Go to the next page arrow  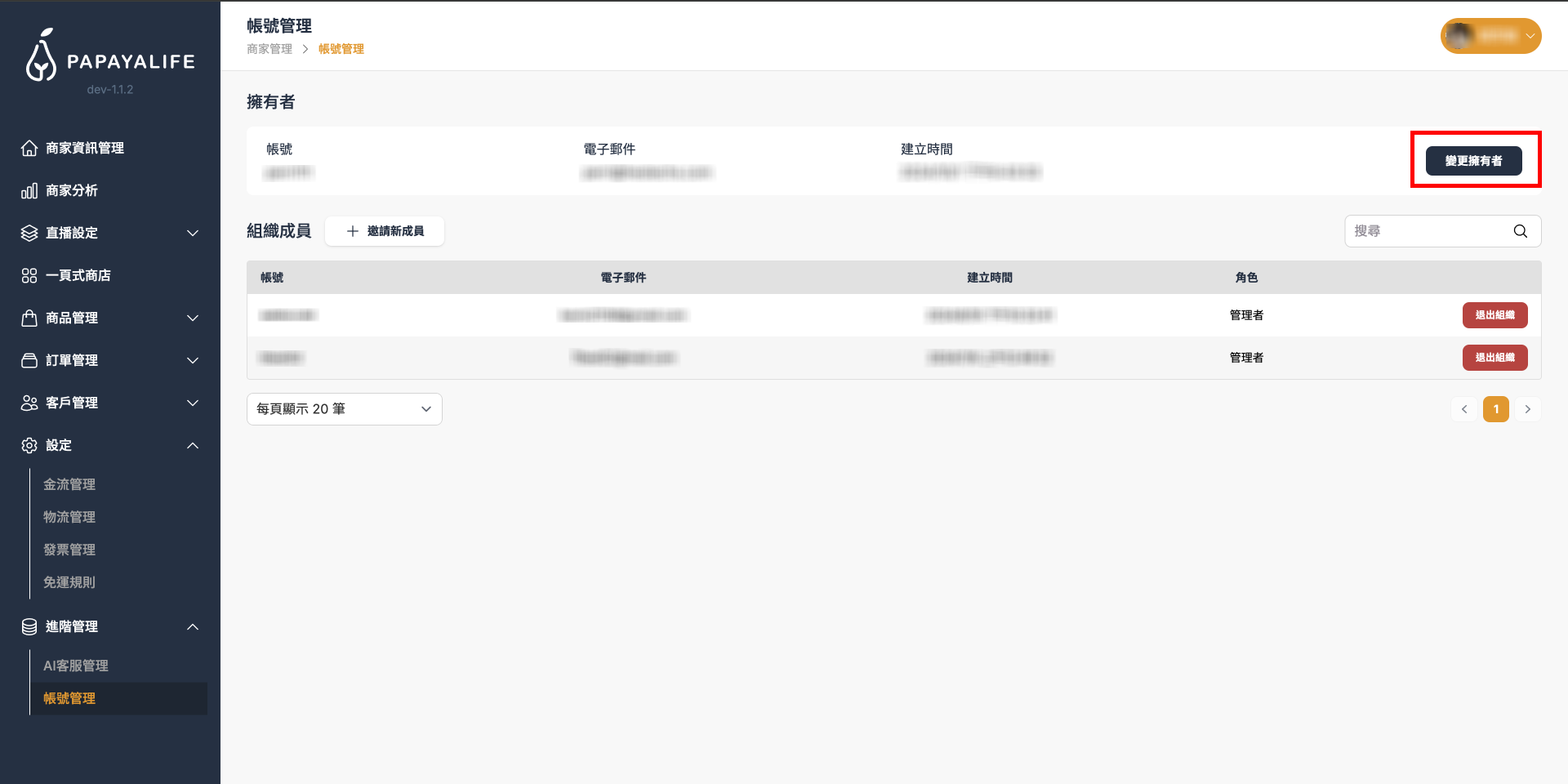coord(1527,409)
